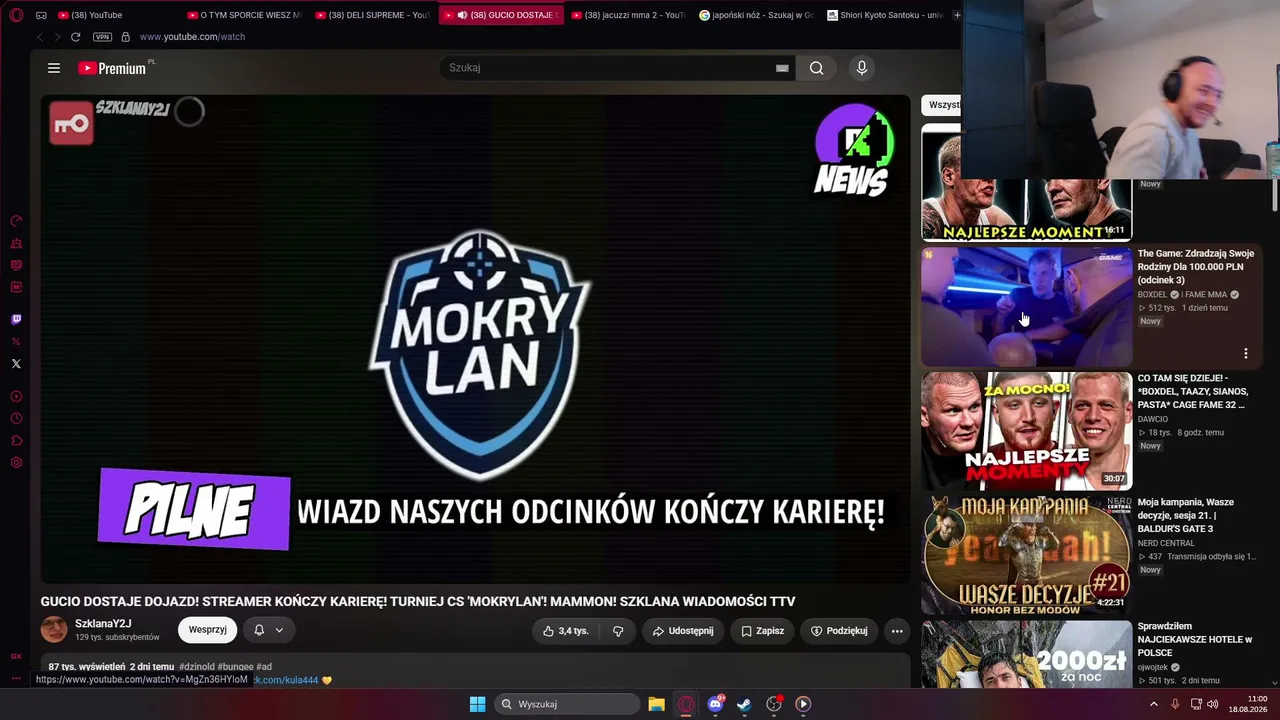
Task: Toggle the Opera VPN badge
Action: 102,37
